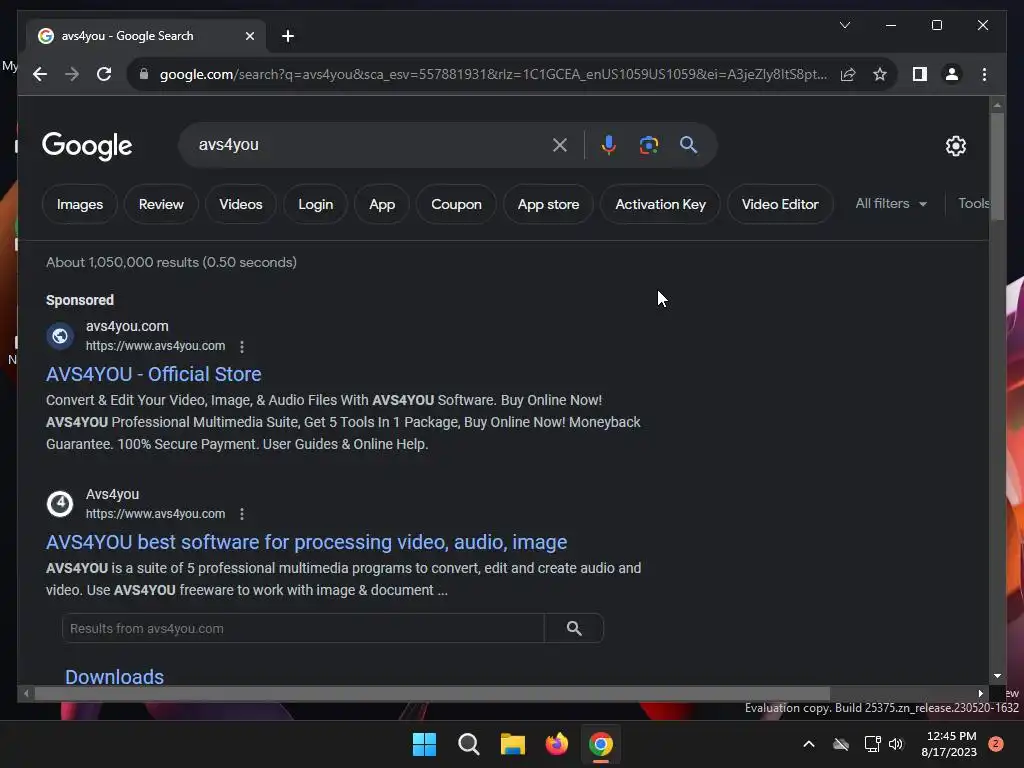Open taskbar Search
The width and height of the screenshot is (1024, 768).
click(469, 744)
